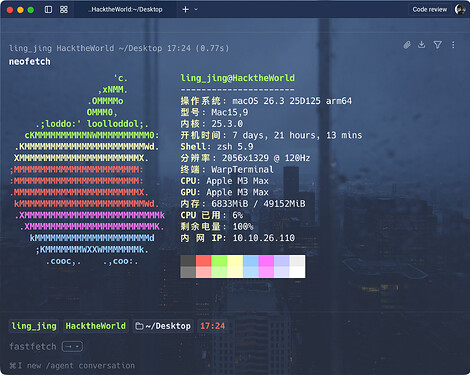Click the 17:24 time chip
470x375 pixels.
pyautogui.click(x=212, y=326)
